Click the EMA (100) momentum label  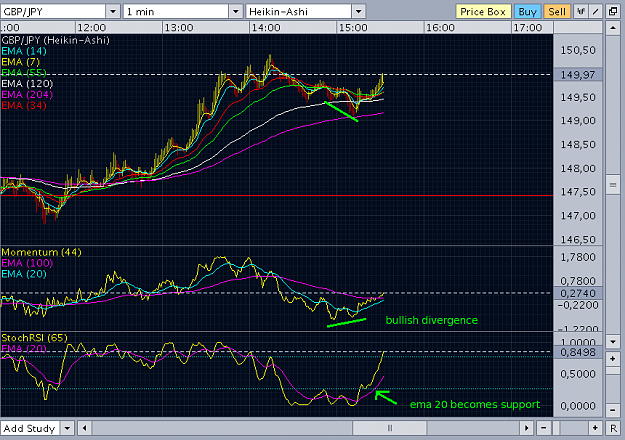27,263
